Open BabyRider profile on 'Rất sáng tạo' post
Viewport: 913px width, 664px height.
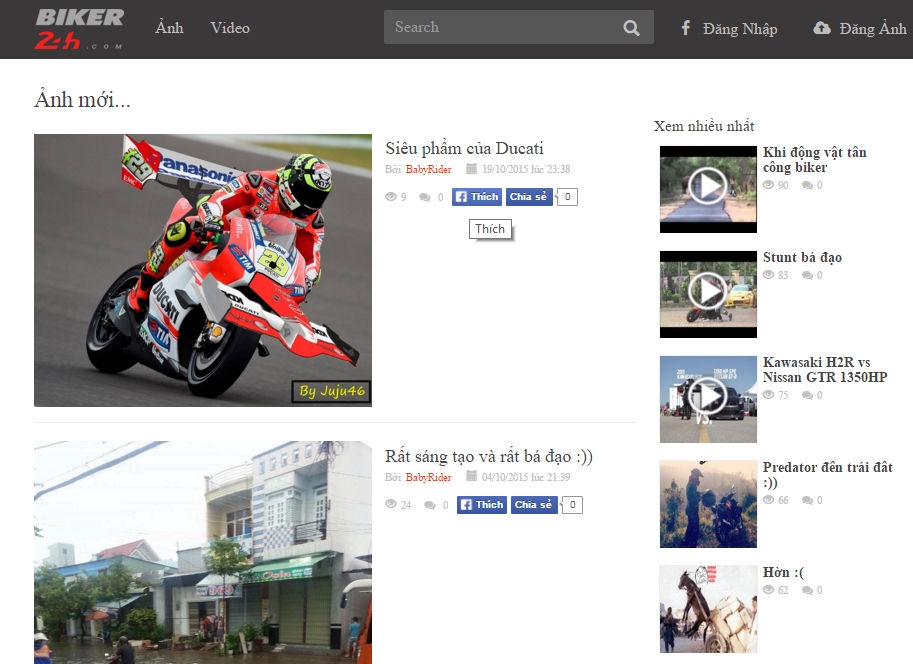(x=429, y=477)
